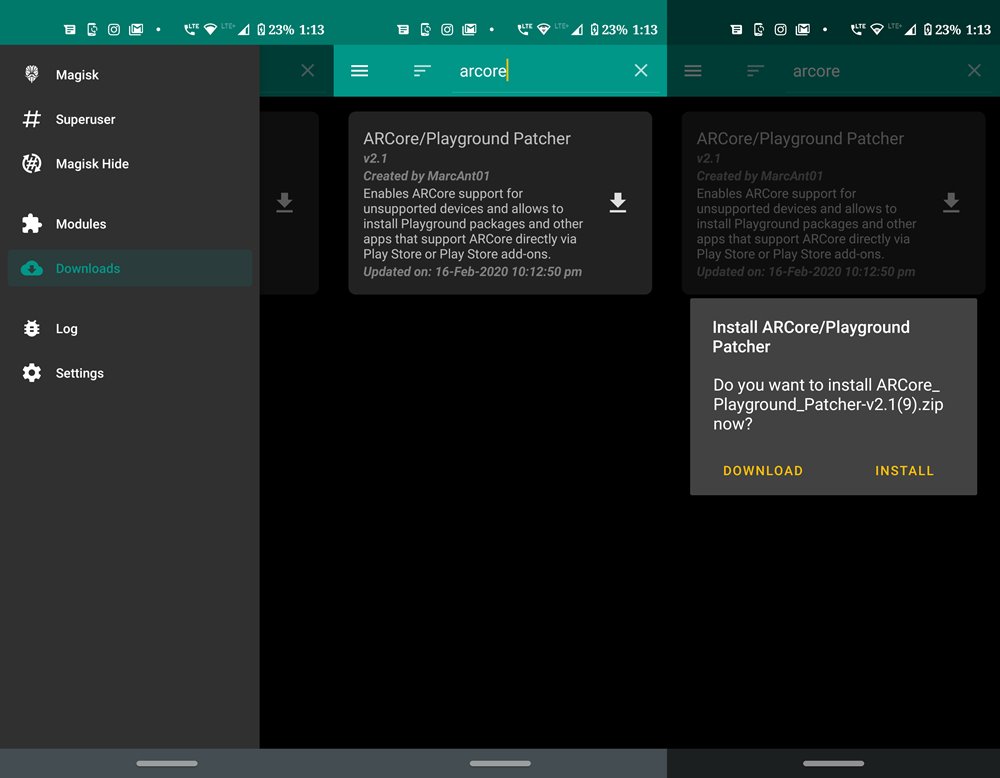Viewport: 1000px width, 778px height.
Task: Click the Wi-Fi icon in right status bar
Action: click(877, 29)
